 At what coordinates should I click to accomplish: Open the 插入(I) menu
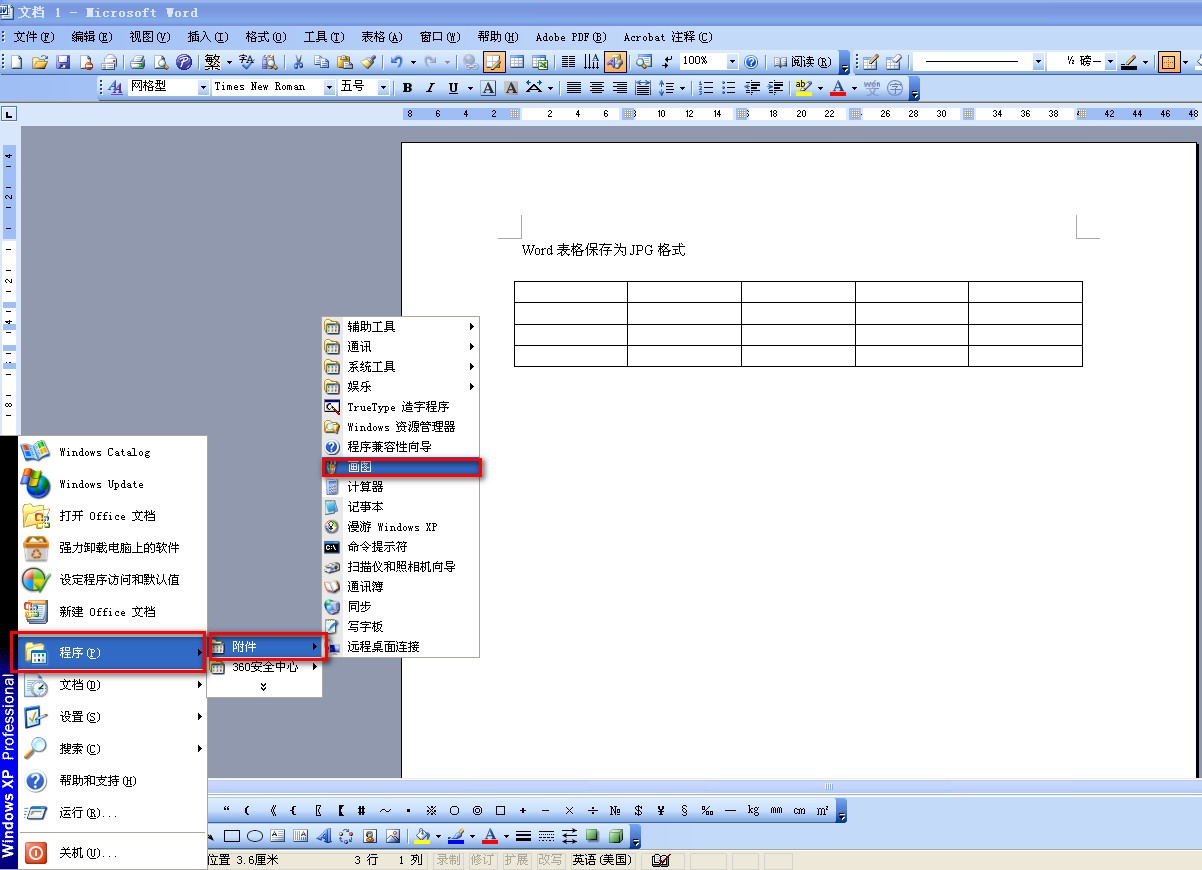[x=207, y=37]
